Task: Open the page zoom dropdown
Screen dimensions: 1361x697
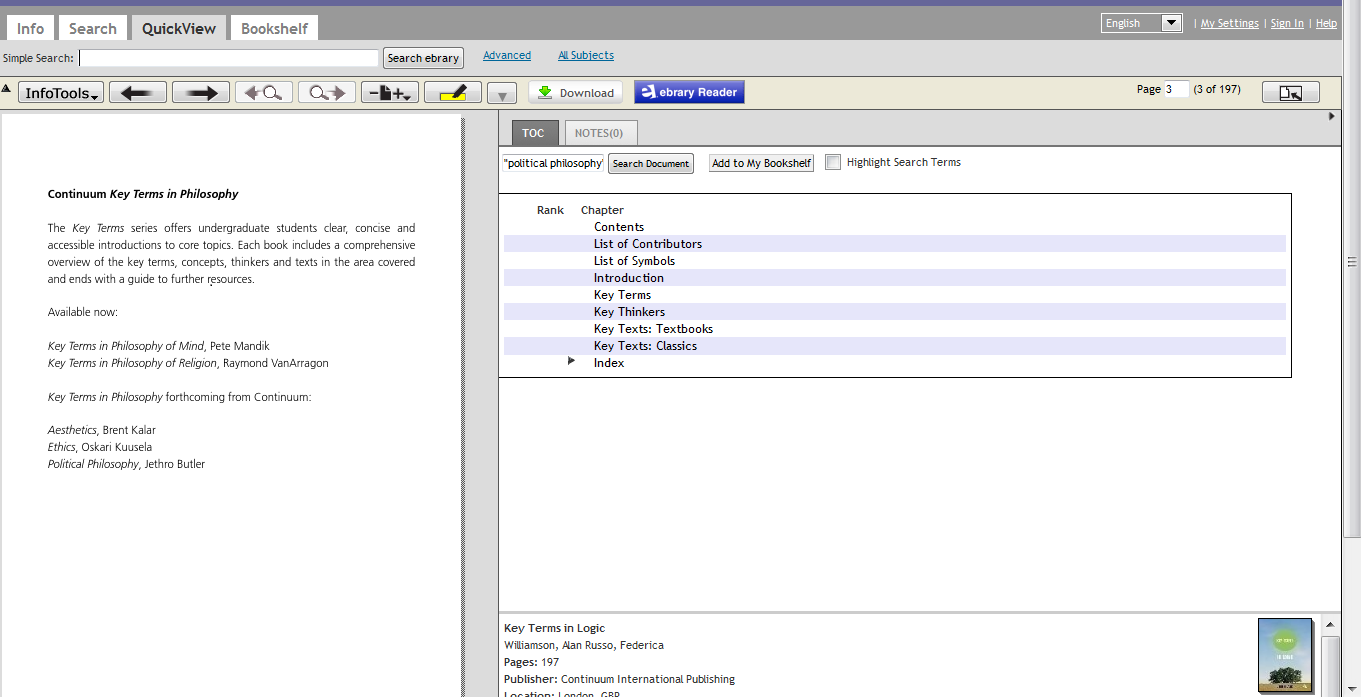Action: [x=390, y=93]
